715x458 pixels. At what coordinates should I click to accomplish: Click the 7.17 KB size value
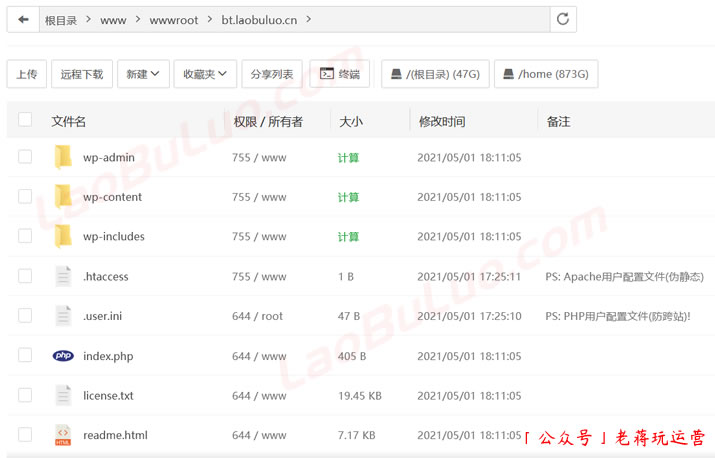tap(357, 435)
